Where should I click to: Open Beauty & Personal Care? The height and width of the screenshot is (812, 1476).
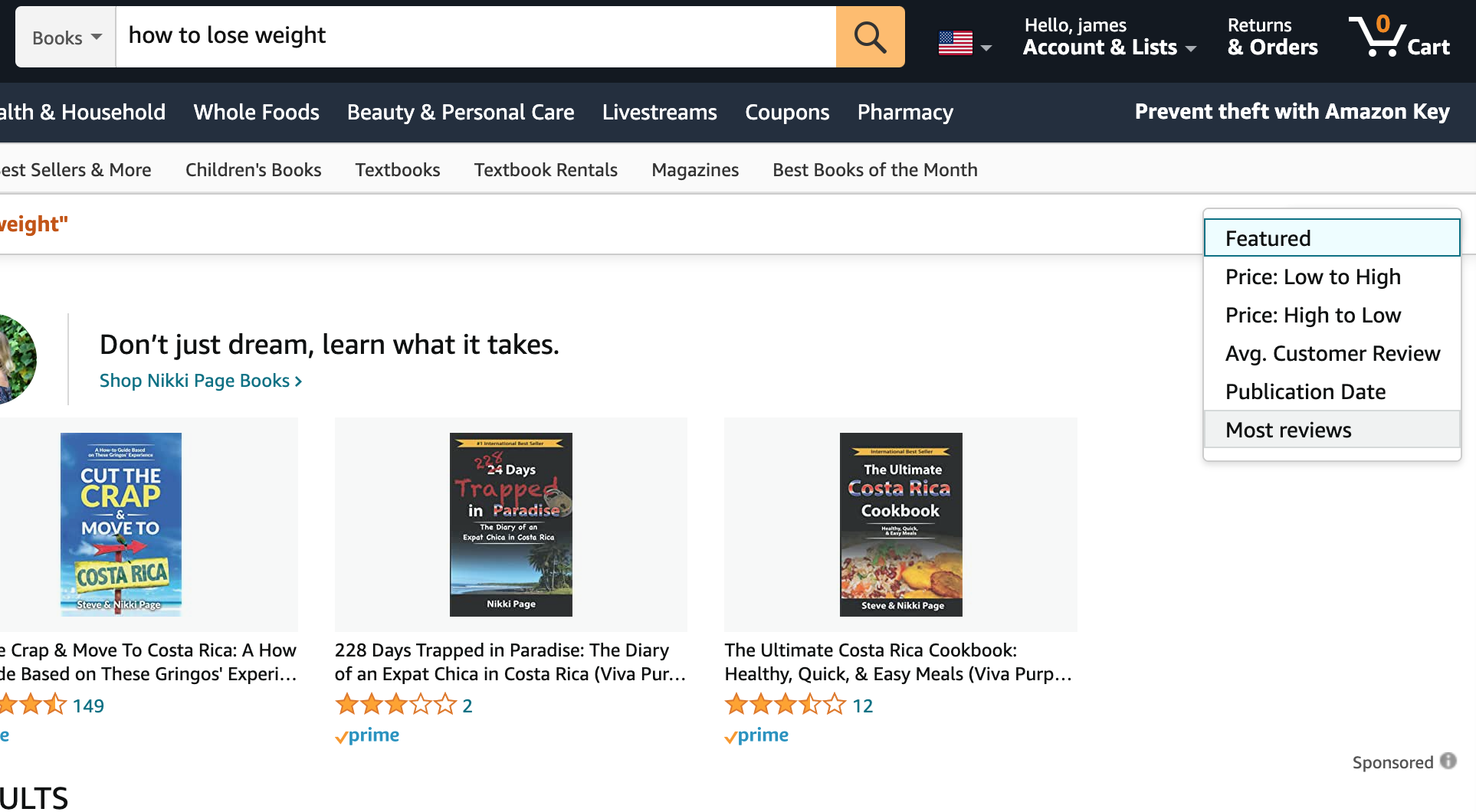461,112
